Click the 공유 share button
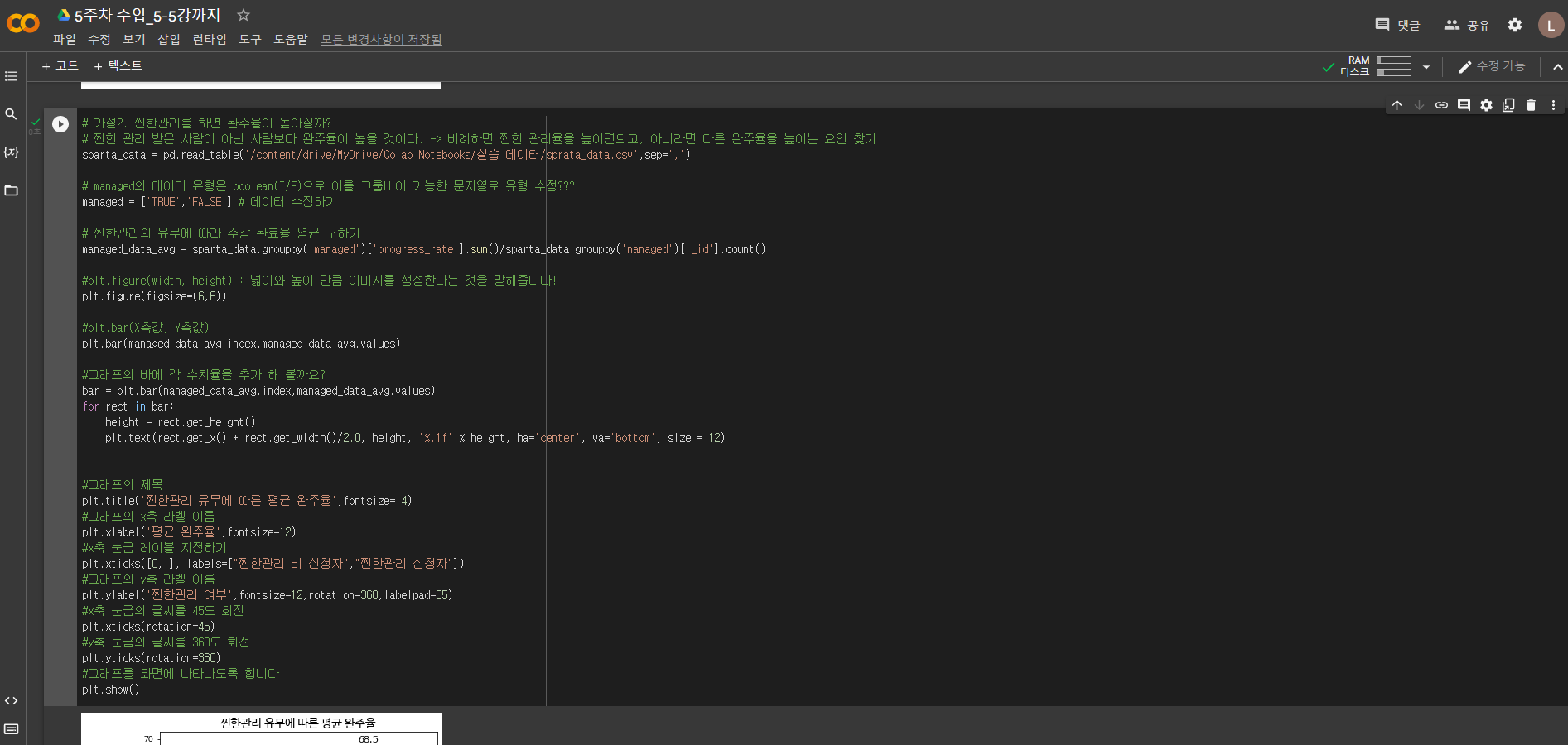This screenshot has width=1568, height=745. (x=1466, y=25)
